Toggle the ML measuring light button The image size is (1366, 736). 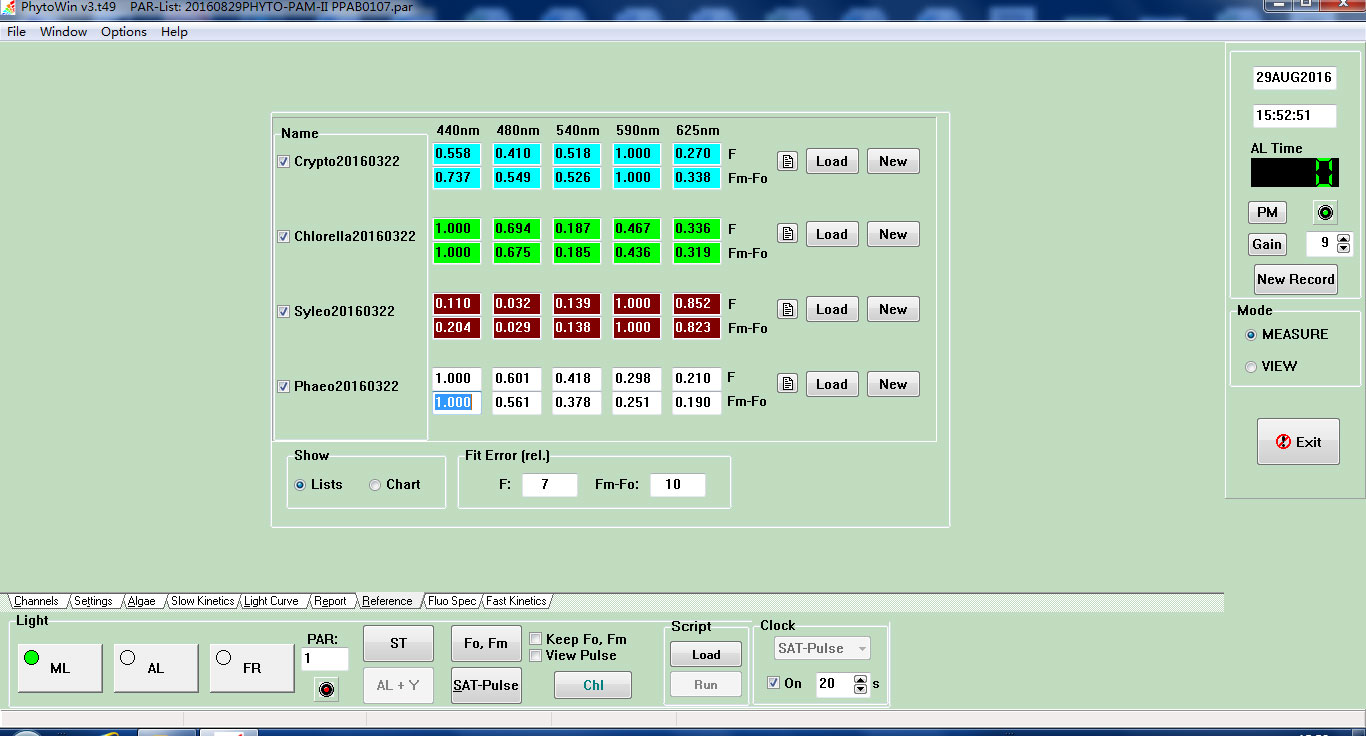pyautogui.click(x=60, y=668)
